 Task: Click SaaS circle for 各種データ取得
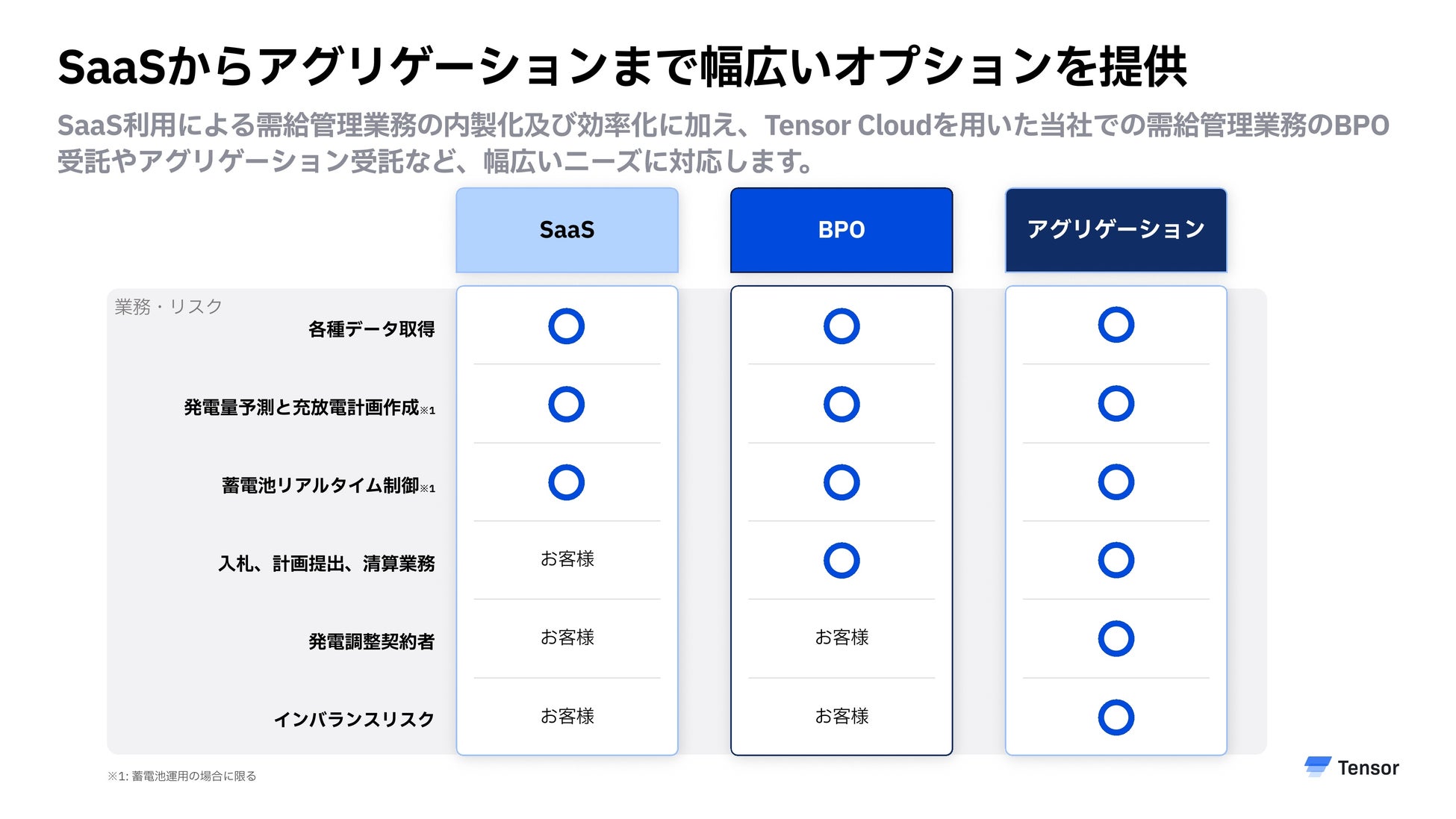[566, 326]
